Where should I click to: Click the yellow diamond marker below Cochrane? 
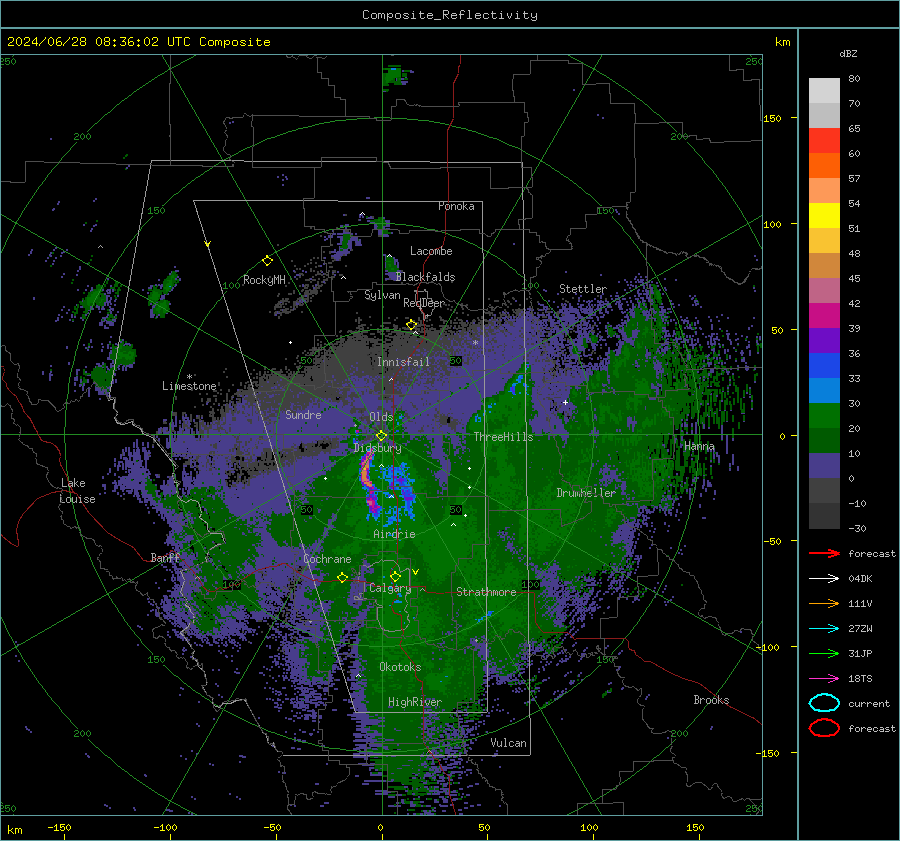342,577
